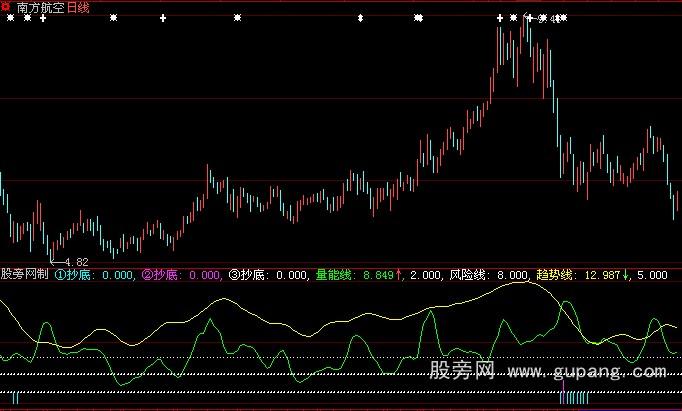This screenshot has width=682, height=411.
Task: Click the magenta signal bar in the indicator panel
Action: point(564,391)
